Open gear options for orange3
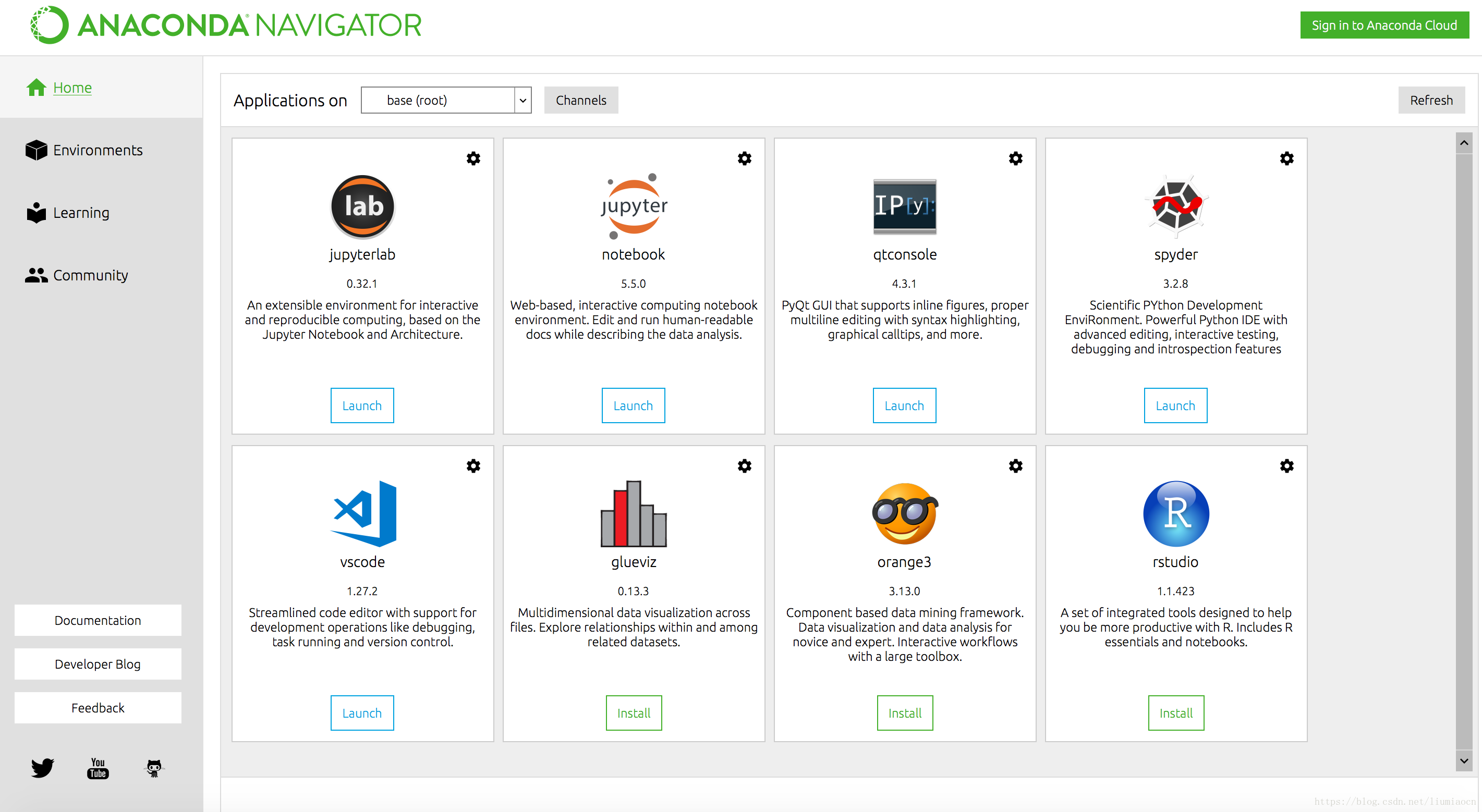 tap(1015, 466)
